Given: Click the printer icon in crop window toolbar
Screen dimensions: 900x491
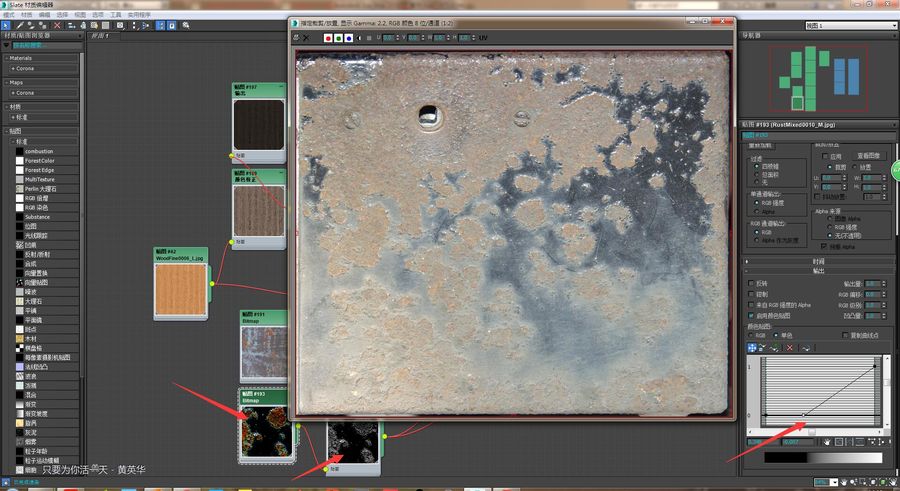Looking at the screenshot, I should coord(296,38).
